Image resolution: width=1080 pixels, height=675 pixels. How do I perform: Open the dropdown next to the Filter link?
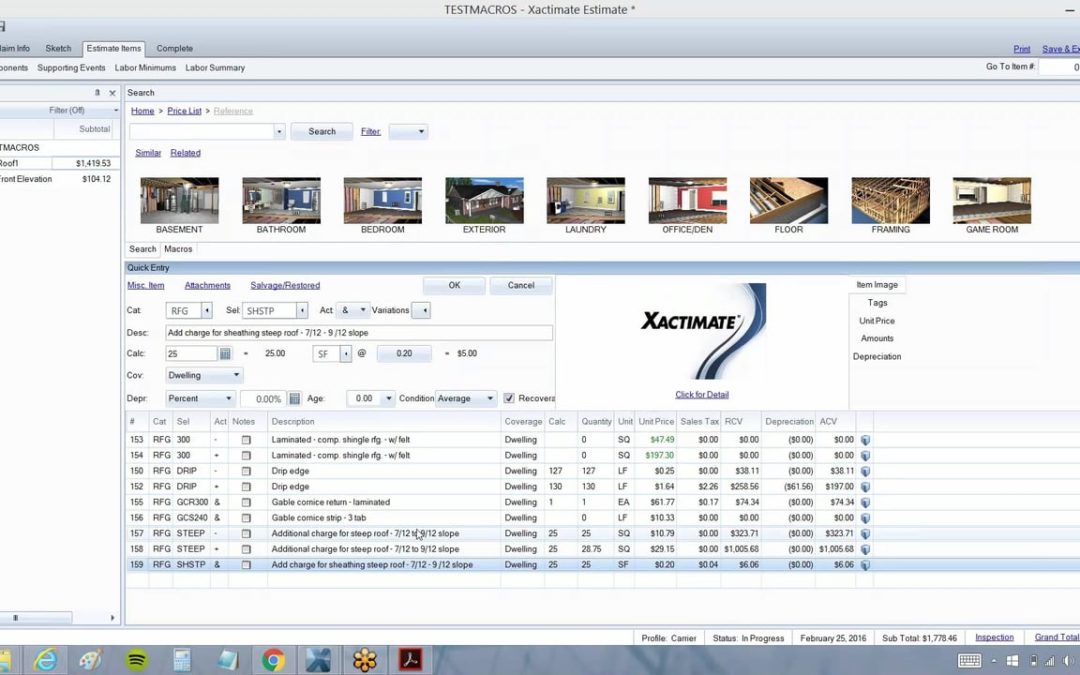pyautogui.click(x=408, y=132)
